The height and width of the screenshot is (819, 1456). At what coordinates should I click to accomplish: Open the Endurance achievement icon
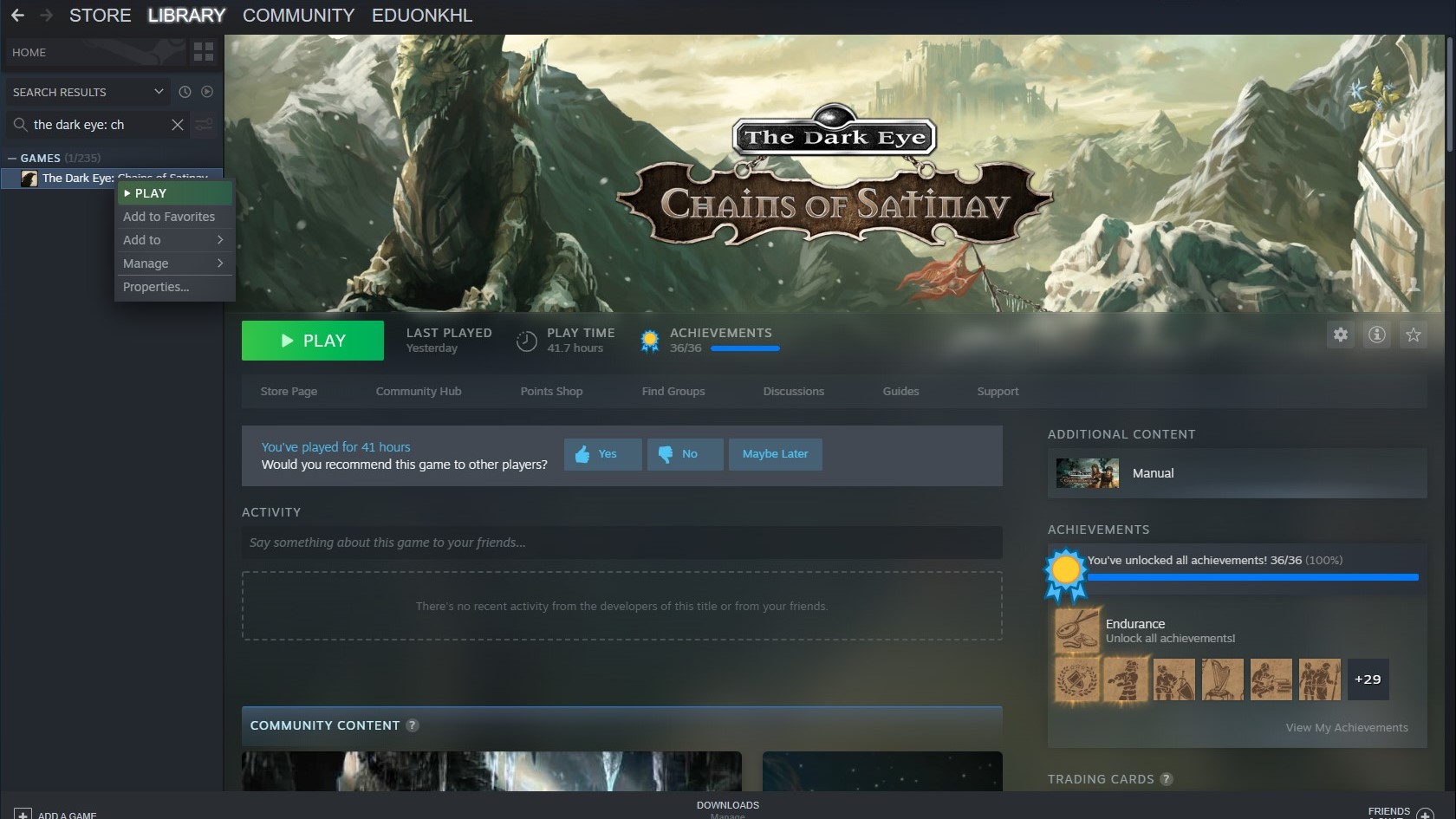coord(1076,630)
